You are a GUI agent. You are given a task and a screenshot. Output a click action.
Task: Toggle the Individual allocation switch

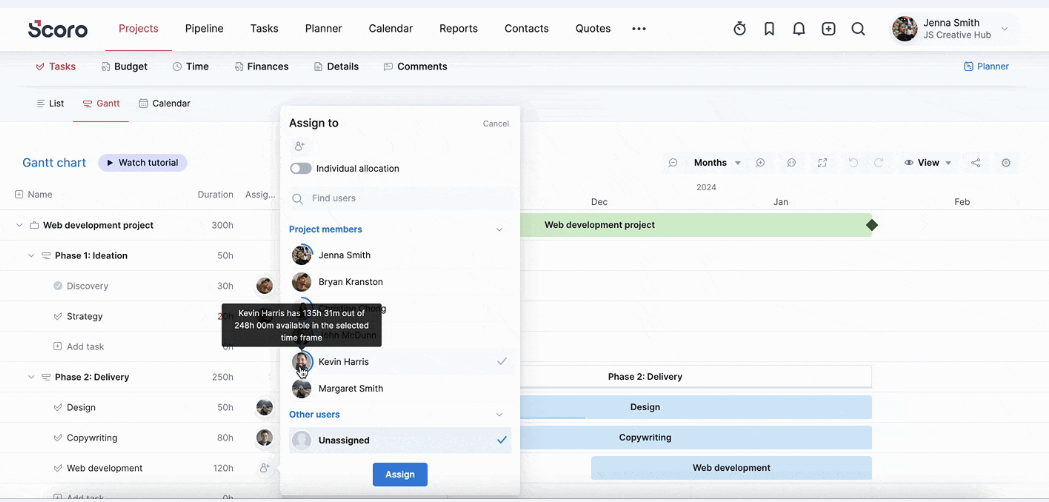300,169
